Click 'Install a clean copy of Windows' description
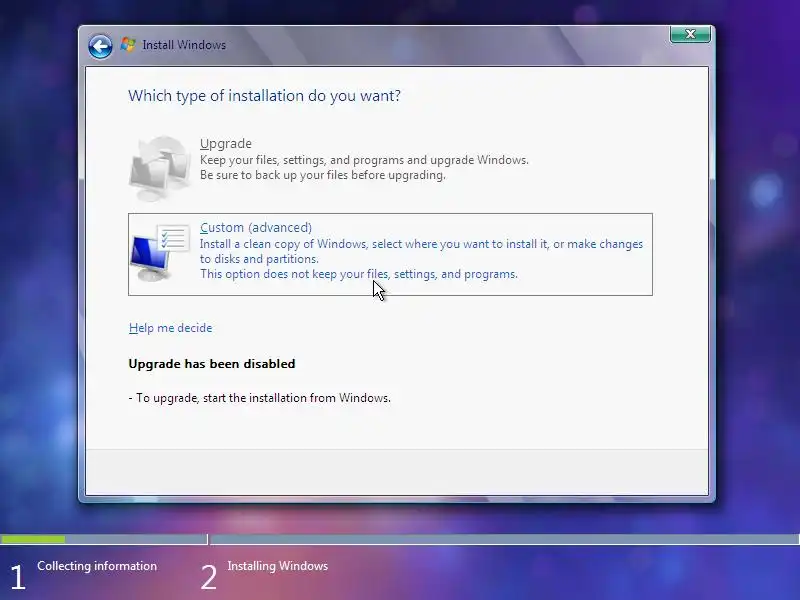The image size is (800, 600). 421,251
